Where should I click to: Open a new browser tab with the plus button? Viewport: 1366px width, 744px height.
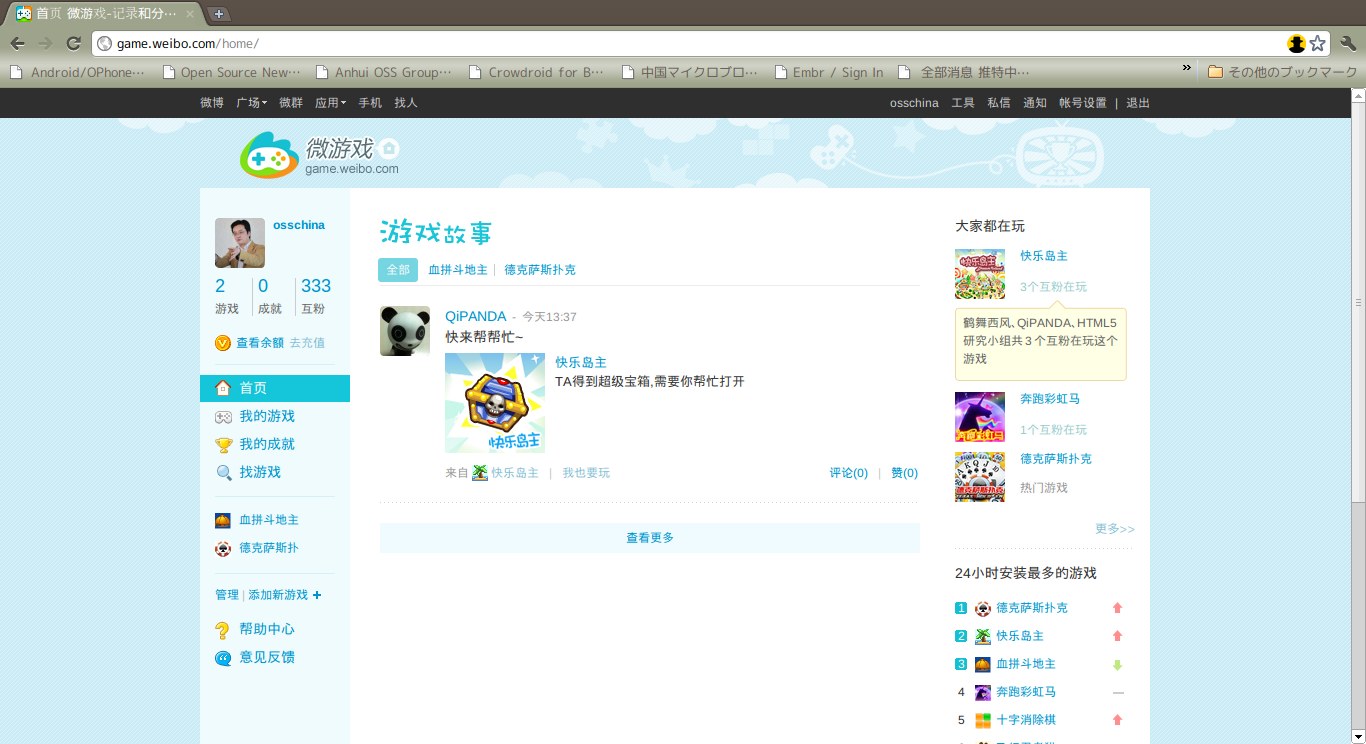(218, 14)
